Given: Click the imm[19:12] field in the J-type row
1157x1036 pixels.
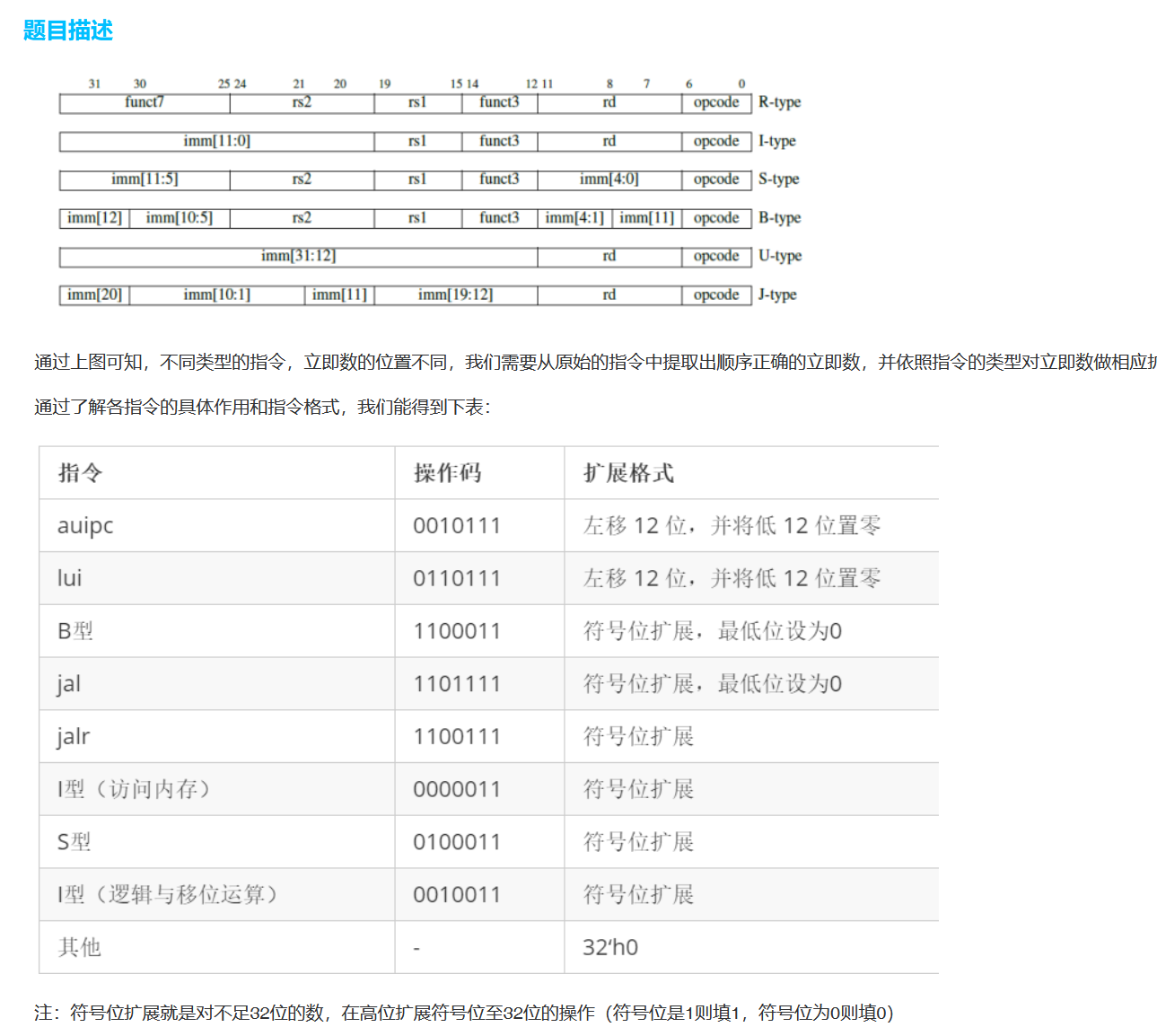Looking at the screenshot, I should pos(455,294).
